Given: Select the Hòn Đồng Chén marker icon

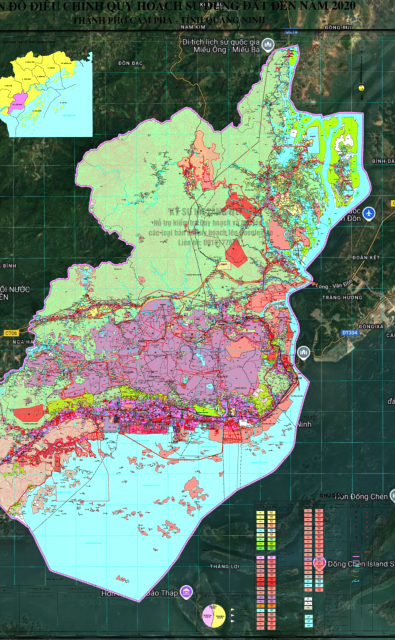Looking at the screenshot, I should point(393,495).
